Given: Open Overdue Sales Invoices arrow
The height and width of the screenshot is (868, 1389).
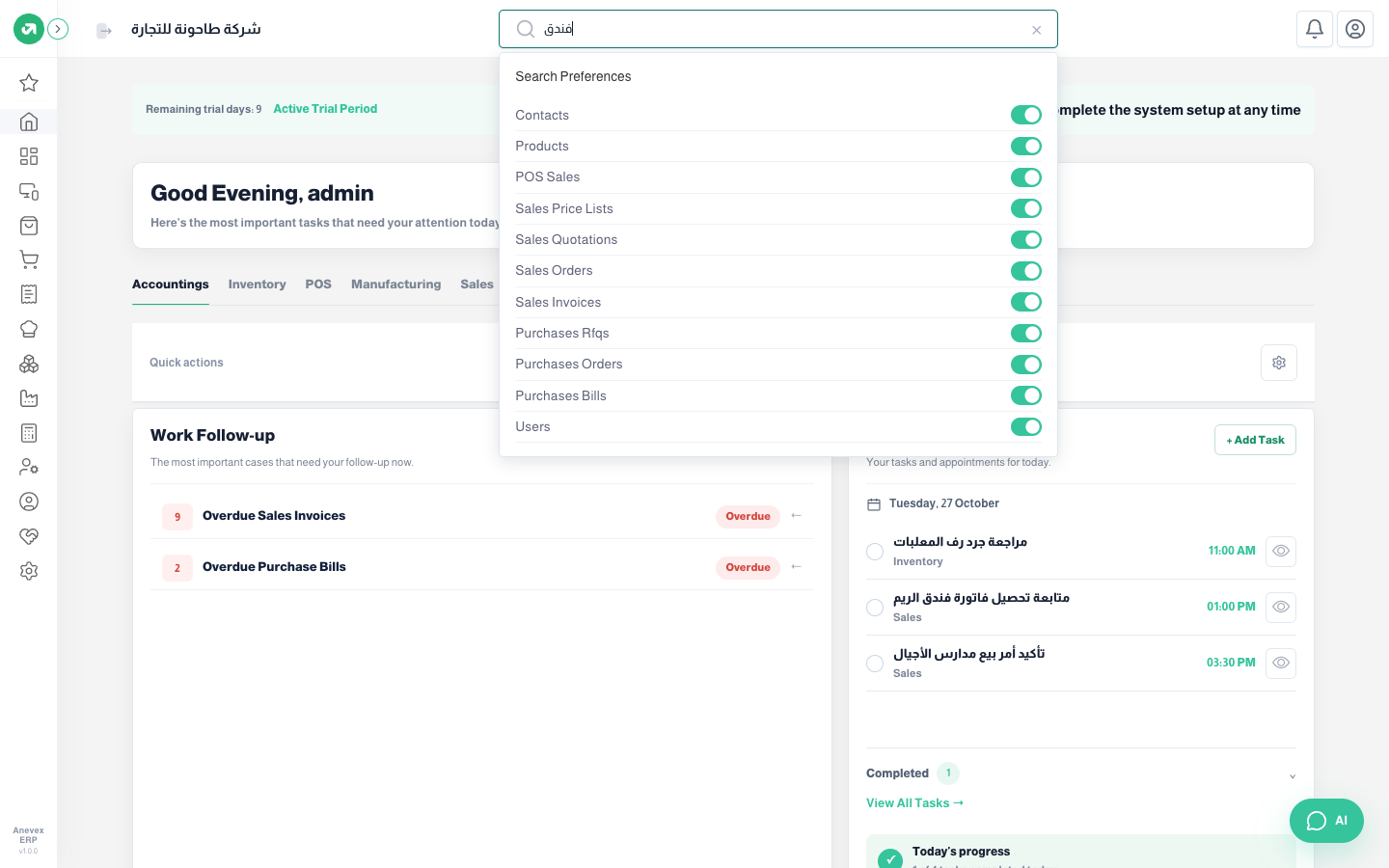Looking at the screenshot, I should coord(796,516).
